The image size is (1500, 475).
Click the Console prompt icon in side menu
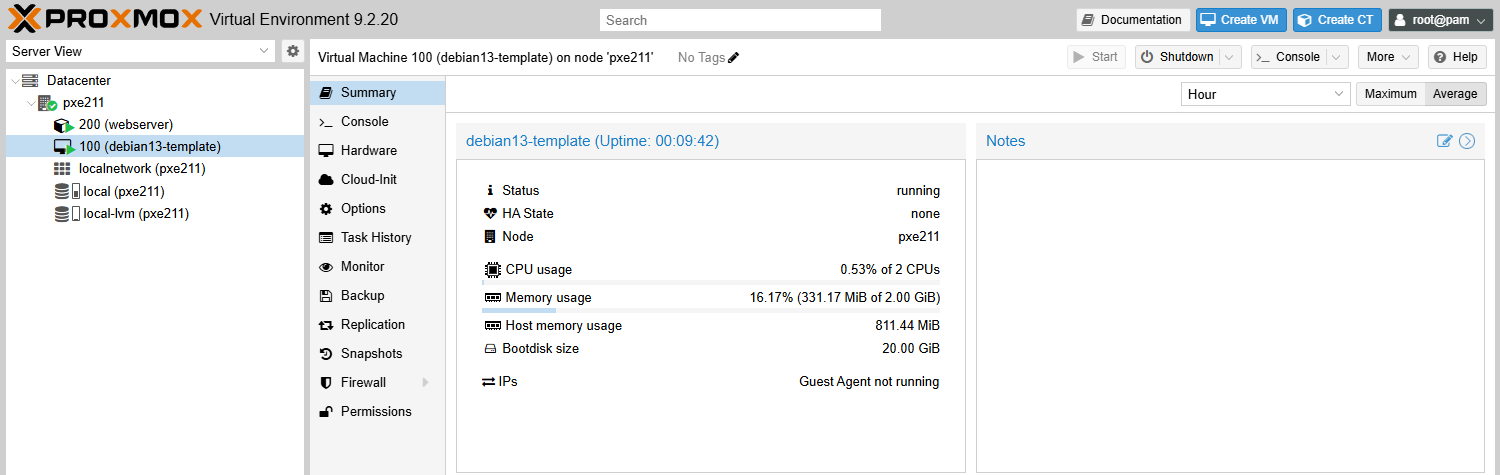pos(325,121)
